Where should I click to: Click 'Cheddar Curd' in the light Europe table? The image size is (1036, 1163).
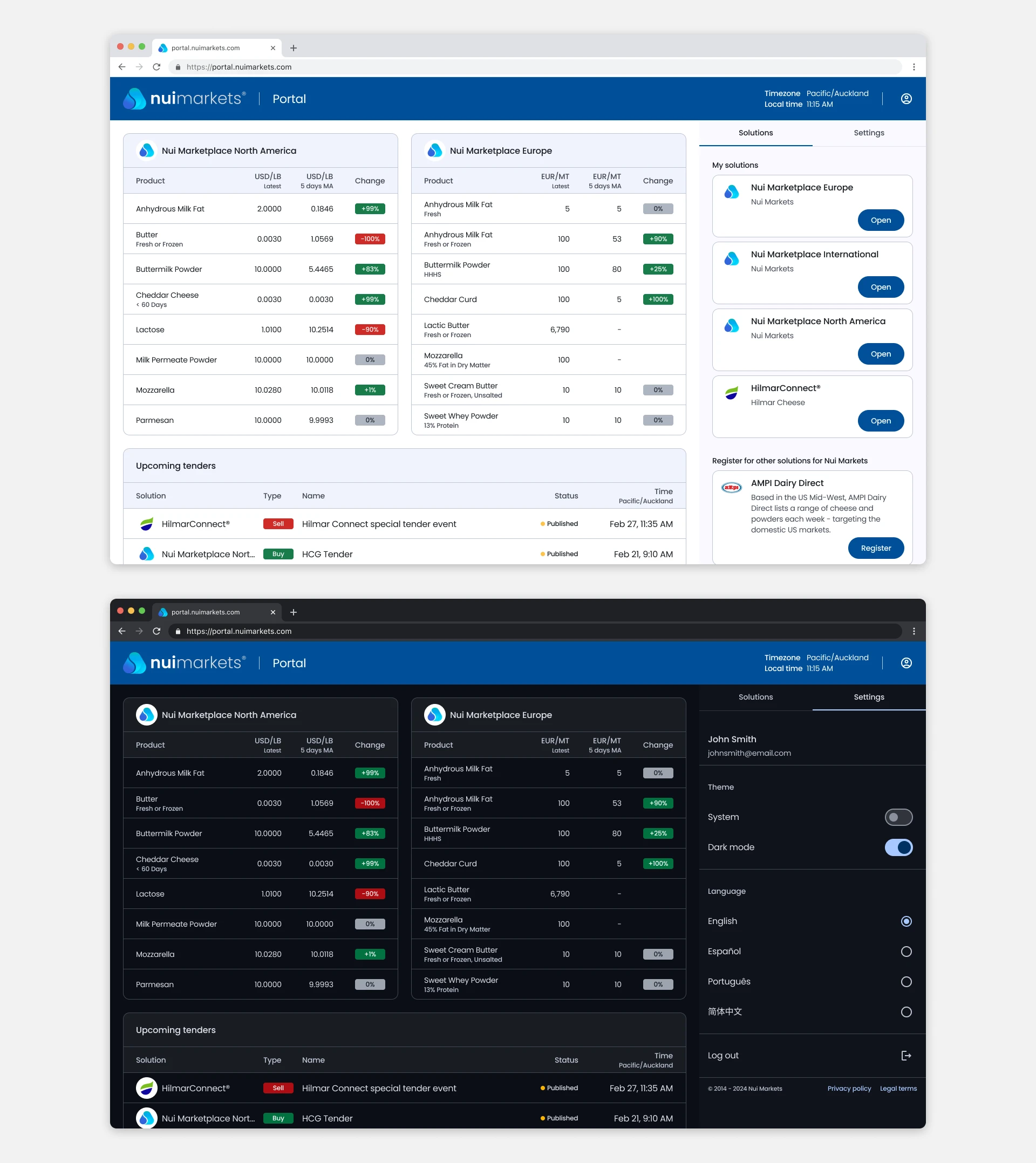[450, 299]
